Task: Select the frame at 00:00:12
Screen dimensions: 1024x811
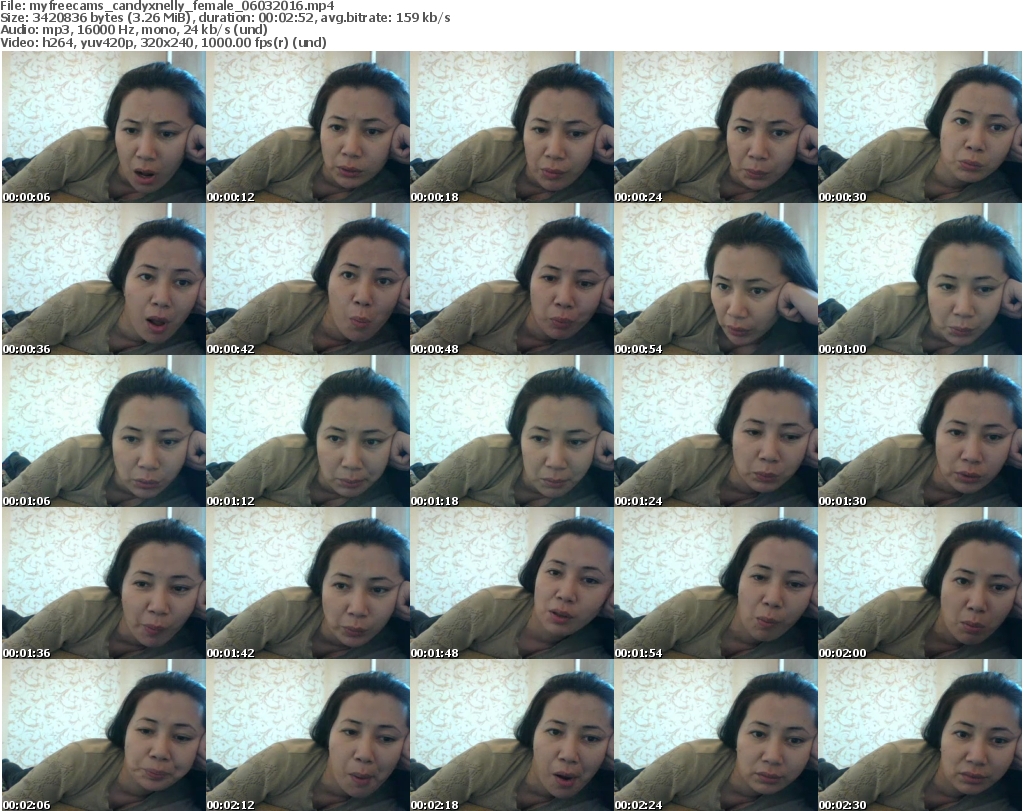Action: point(307,127)
